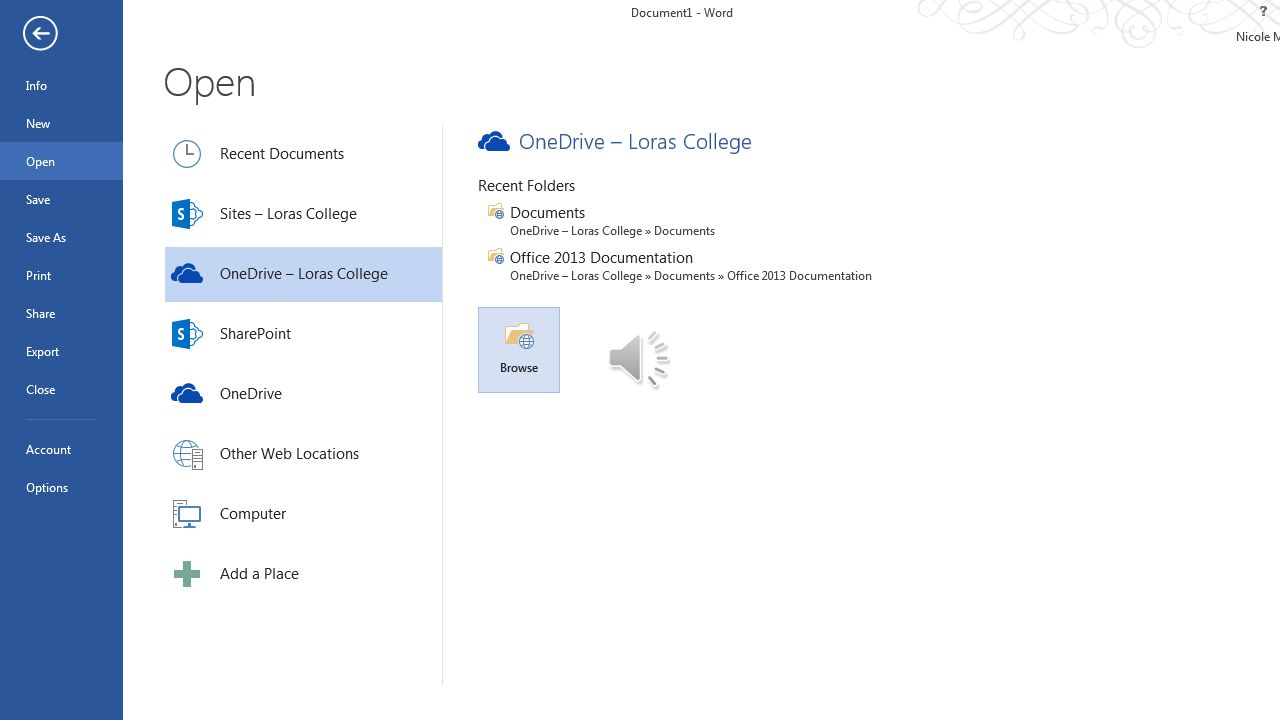Select the Computer label
Viewport: 1280px width, 720px height.
click(x=253, y=514)
